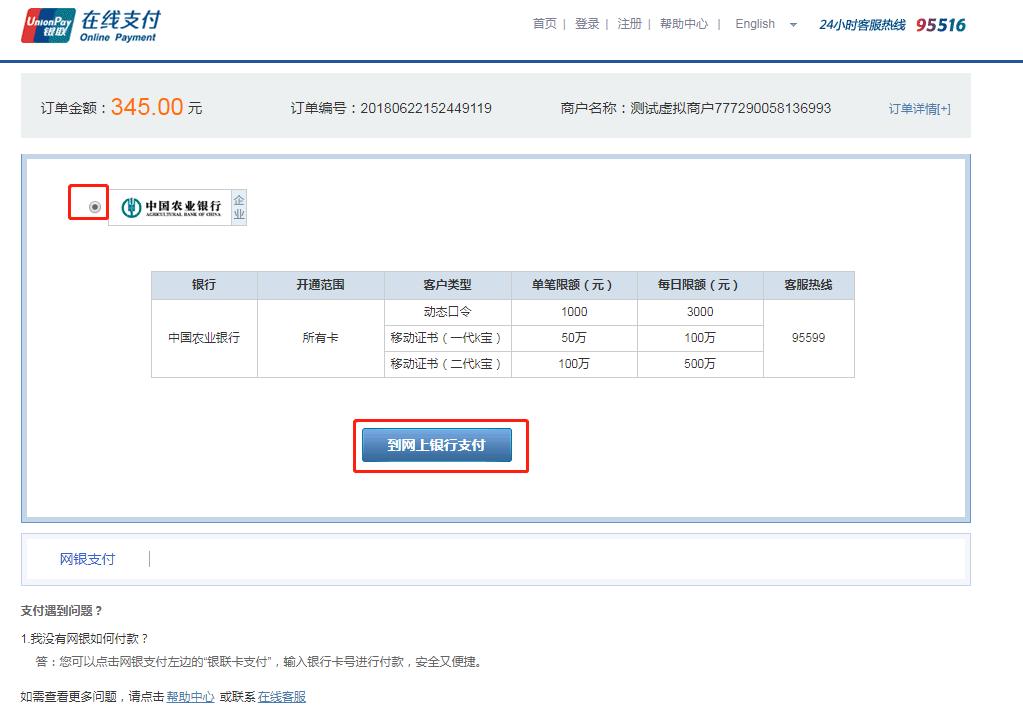1023x720 pixels.
Task: Click the 帮助中心 link at page bottom
Action: 190,697
